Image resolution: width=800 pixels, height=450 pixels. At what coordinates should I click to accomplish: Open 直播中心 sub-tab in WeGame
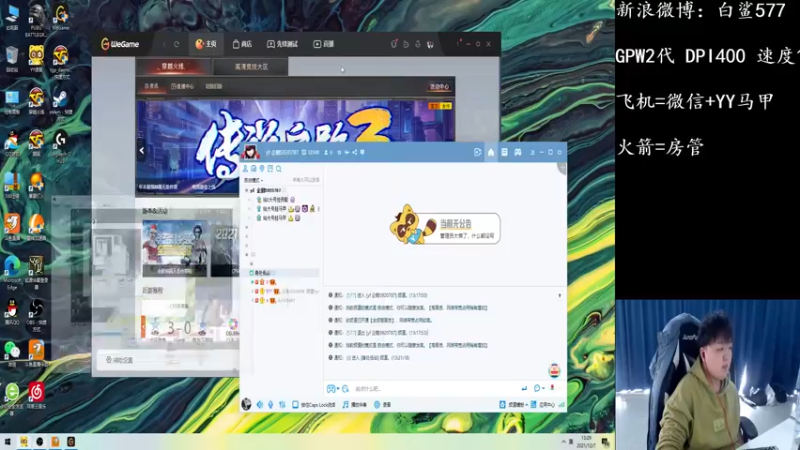[182, 86]
